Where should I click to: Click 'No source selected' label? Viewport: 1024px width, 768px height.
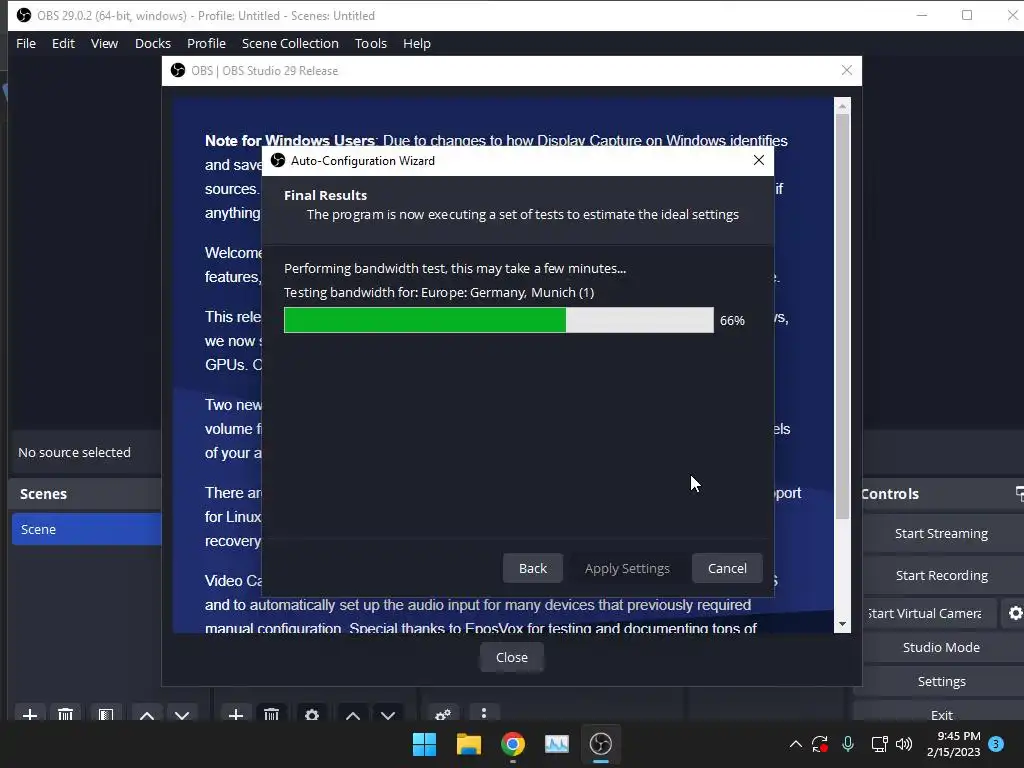tap(74, 452)
